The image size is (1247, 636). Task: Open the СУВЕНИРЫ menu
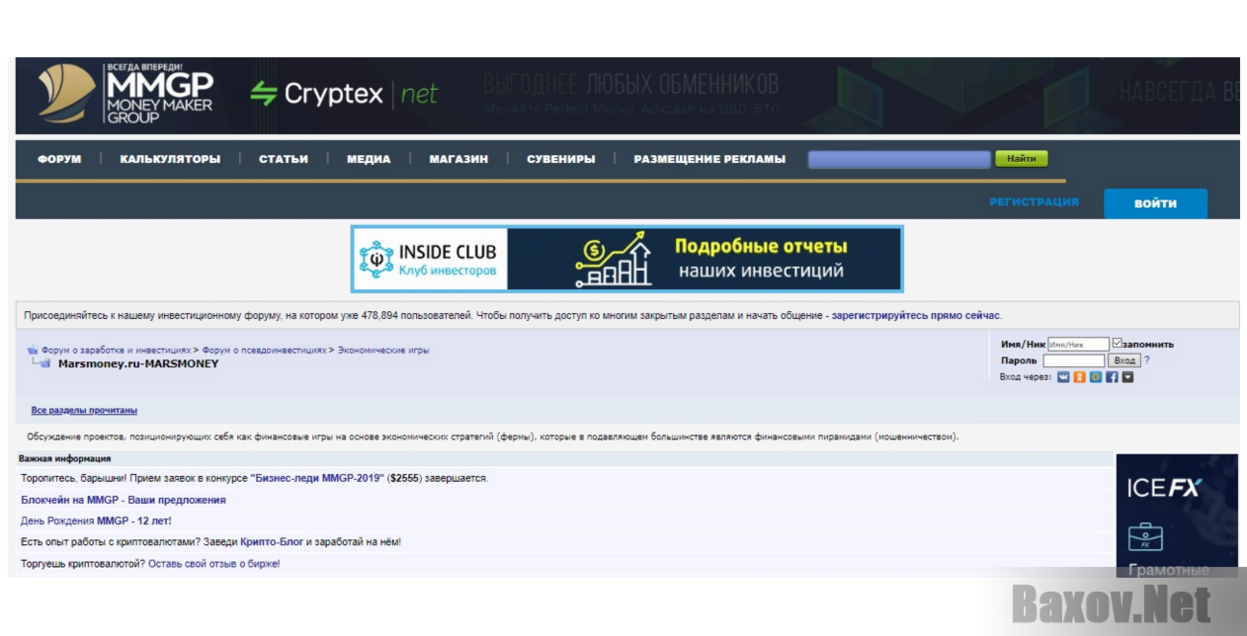tap(561, 159)
